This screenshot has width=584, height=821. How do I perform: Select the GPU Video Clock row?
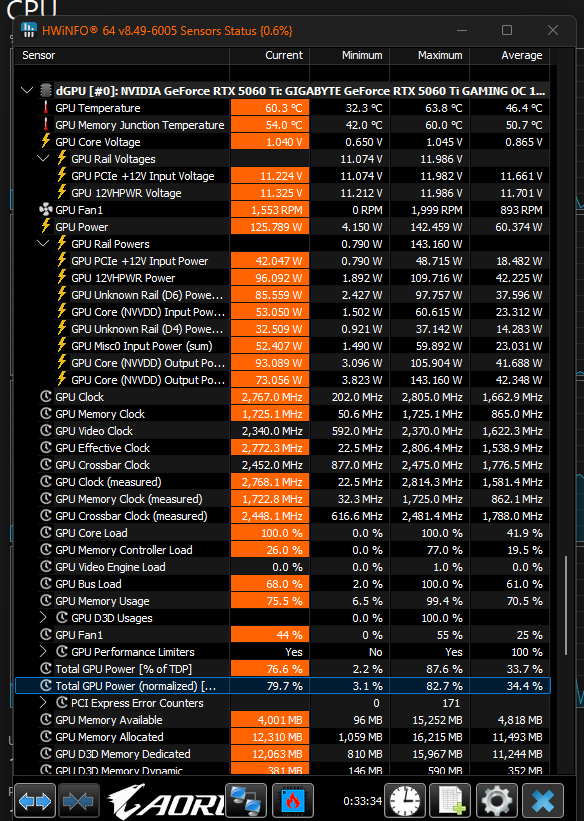(x=283, y=431)
